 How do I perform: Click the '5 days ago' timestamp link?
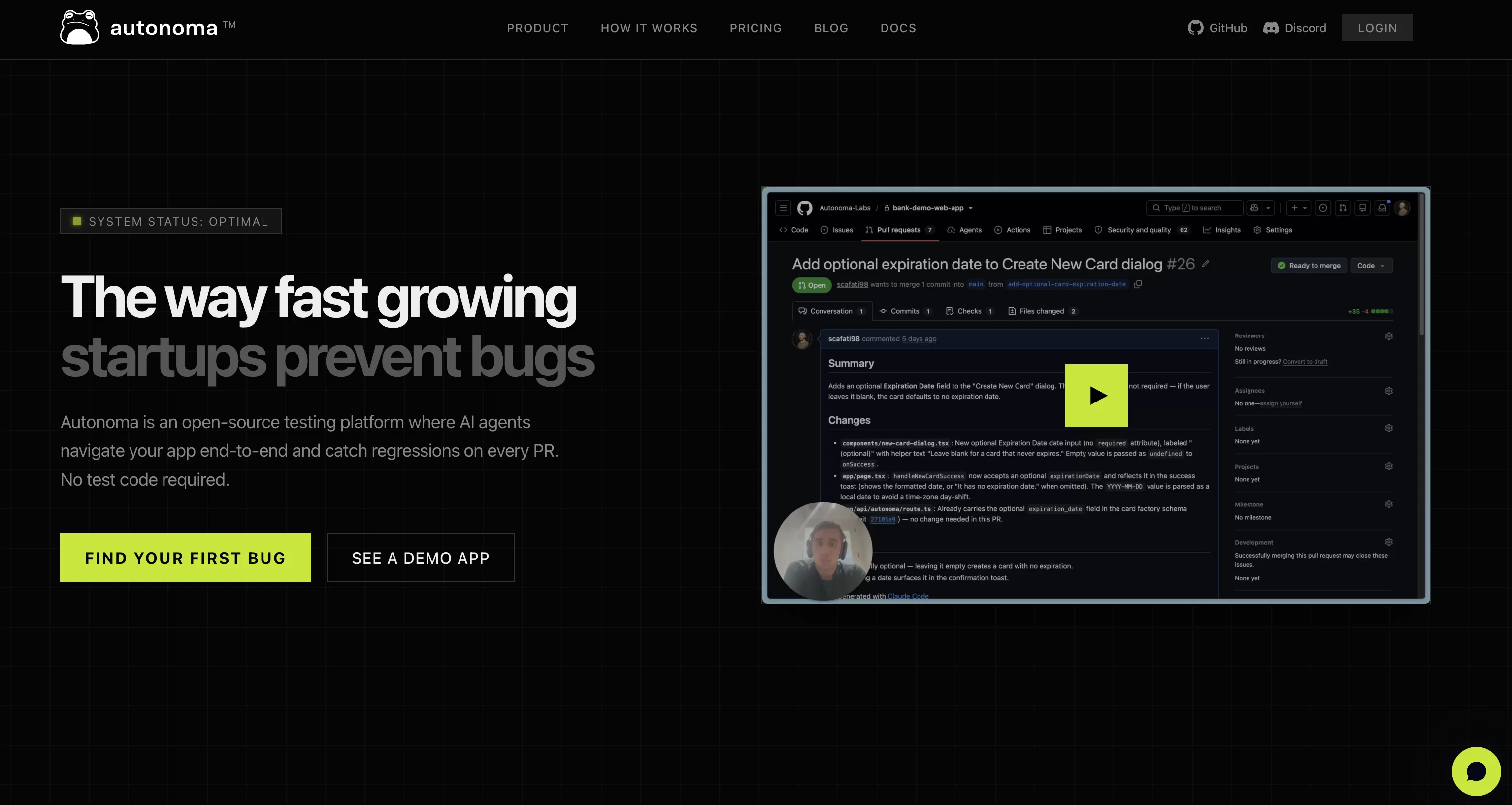point(919,339)
